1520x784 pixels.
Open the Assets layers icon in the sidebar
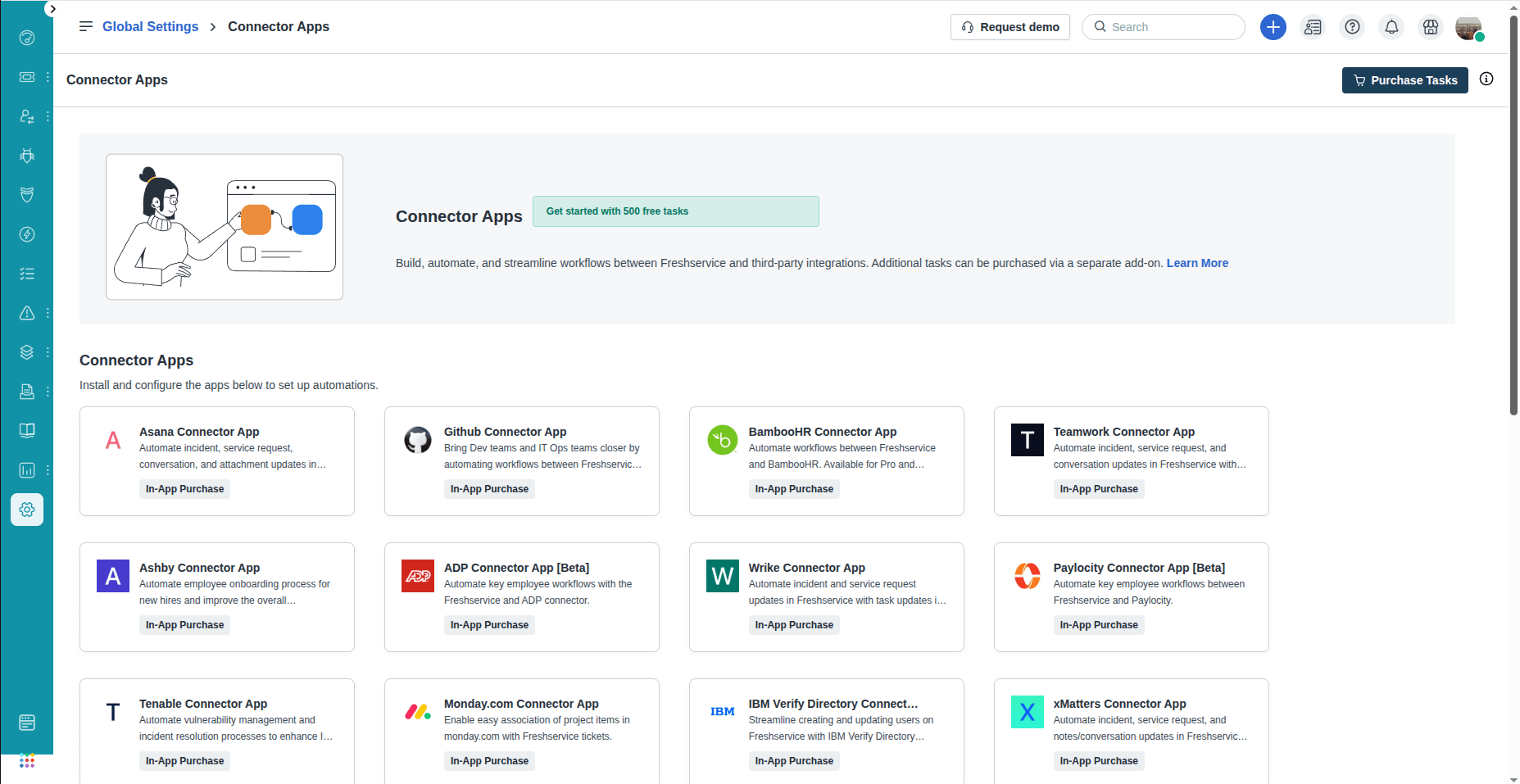[27, 352]
